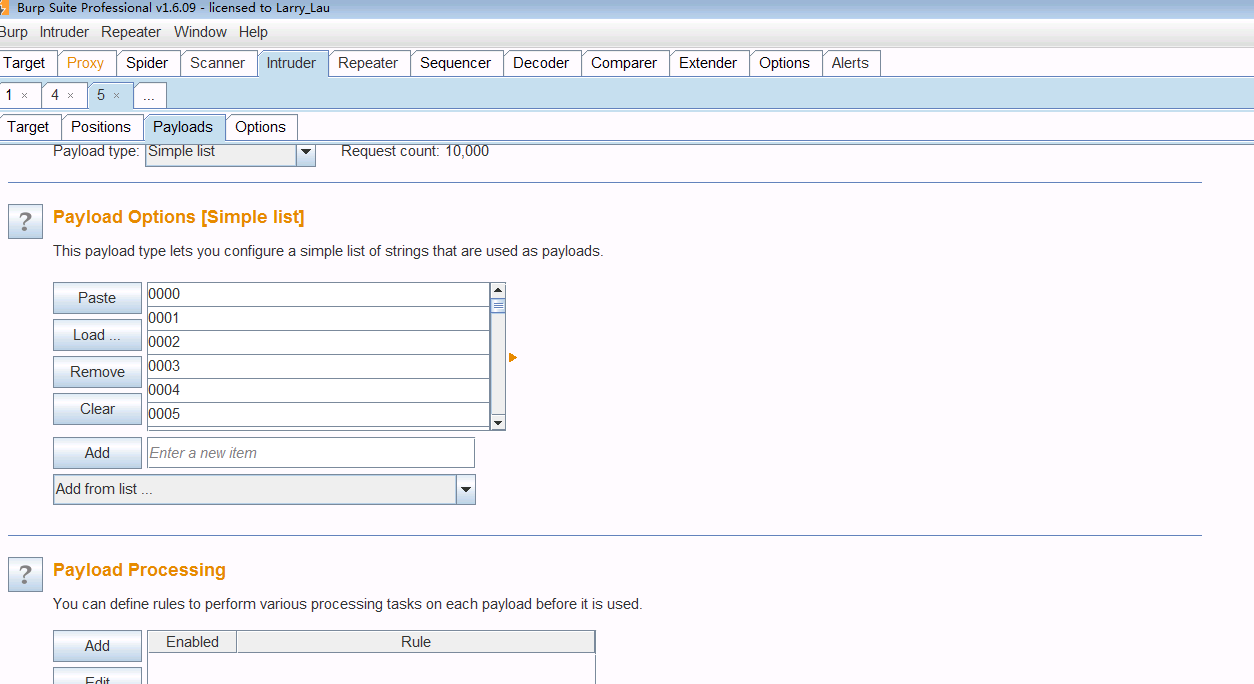Switch to the Extender tab
Image resolution: width=1254 pixels, height=684 pixels.
(708, 63)
